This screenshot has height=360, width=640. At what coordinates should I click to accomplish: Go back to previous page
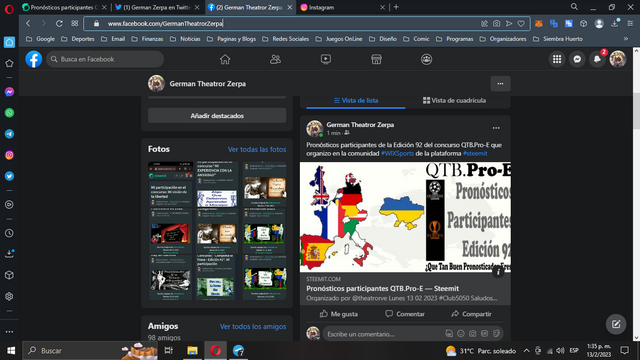(x=28, y=24)
